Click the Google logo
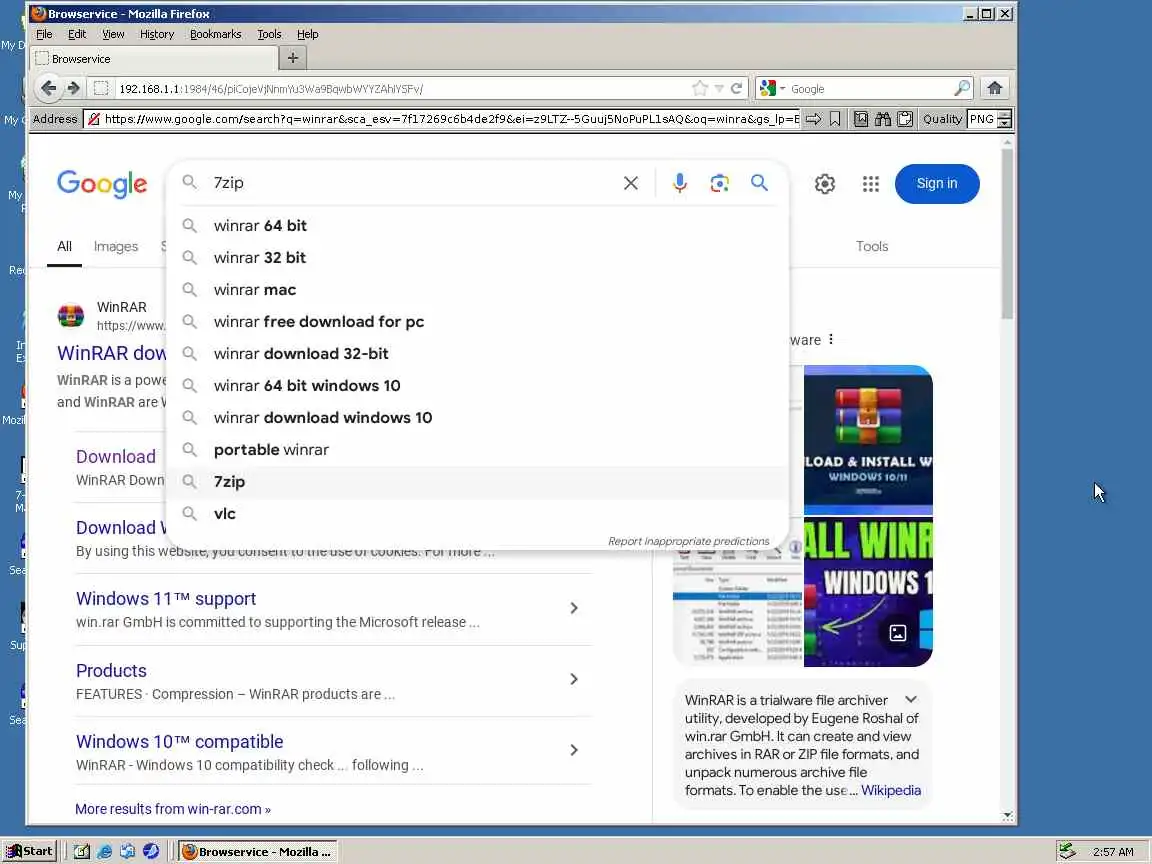 tap(102, 184)
